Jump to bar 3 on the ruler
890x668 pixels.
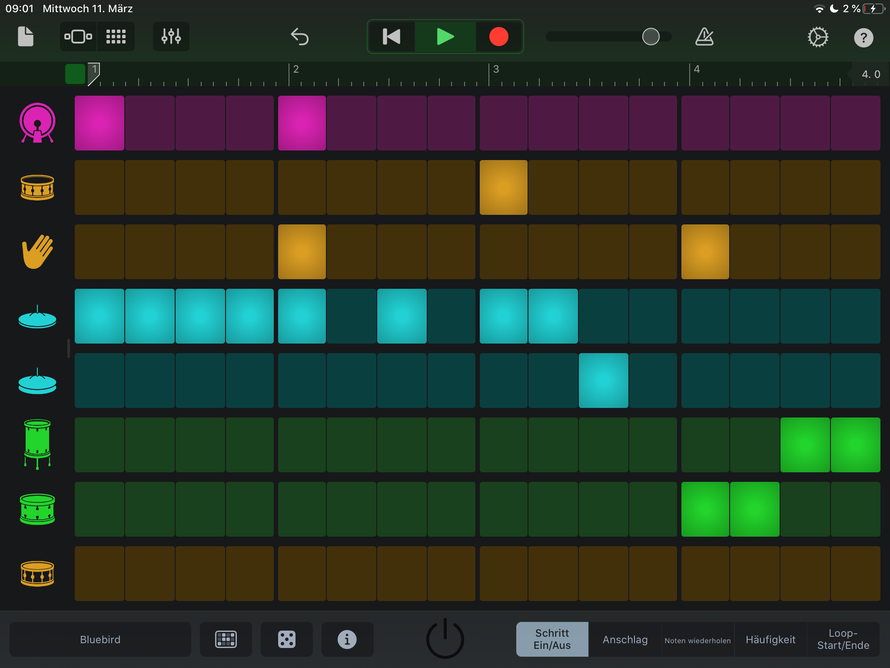[495, 69]
